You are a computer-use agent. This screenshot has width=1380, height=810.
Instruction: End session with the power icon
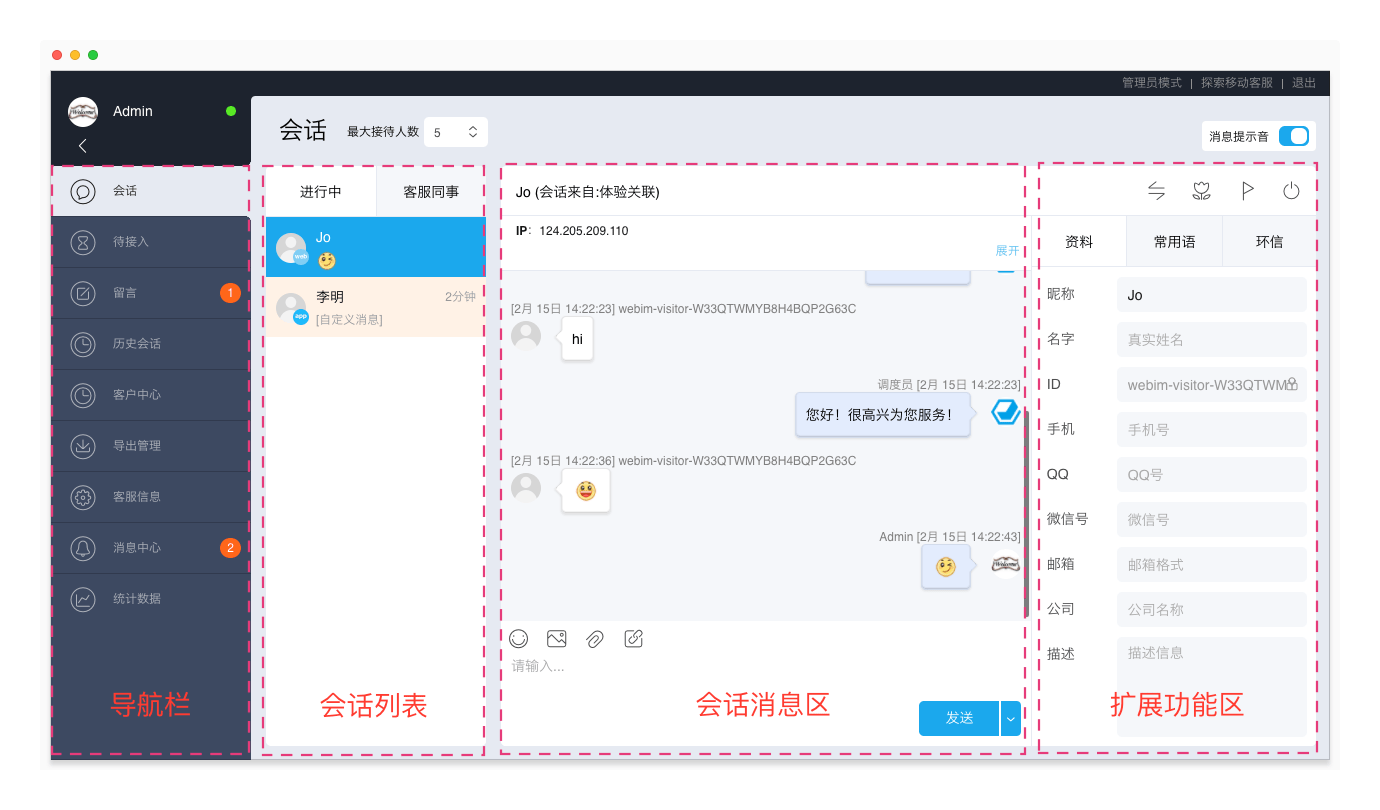tap(1291, 190)
